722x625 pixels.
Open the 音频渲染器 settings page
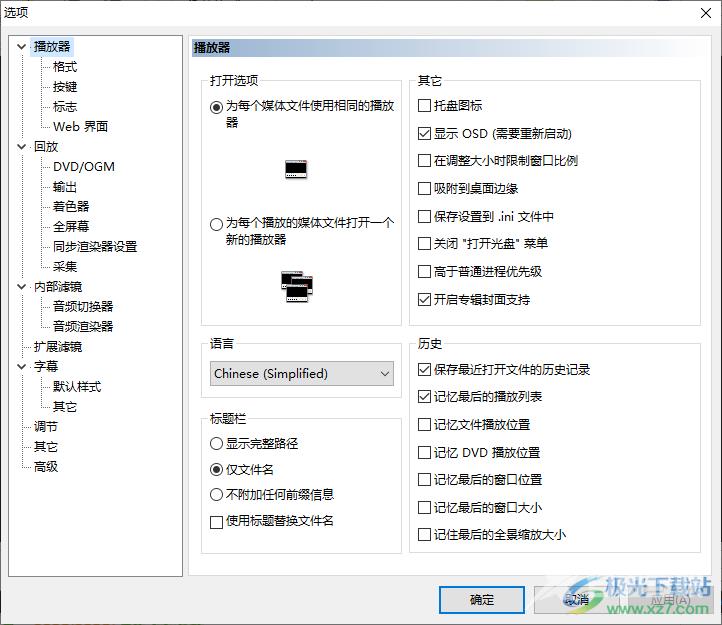[83, 327]
